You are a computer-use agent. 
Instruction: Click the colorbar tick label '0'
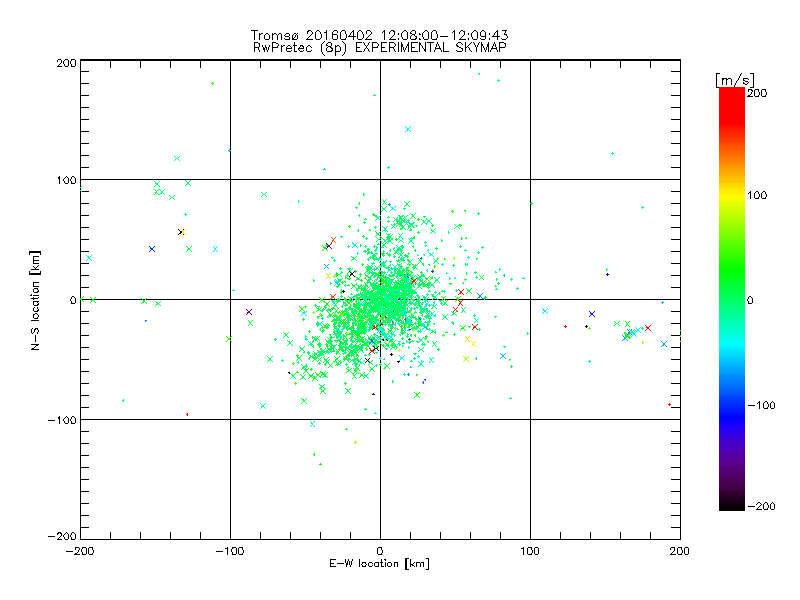750,300
